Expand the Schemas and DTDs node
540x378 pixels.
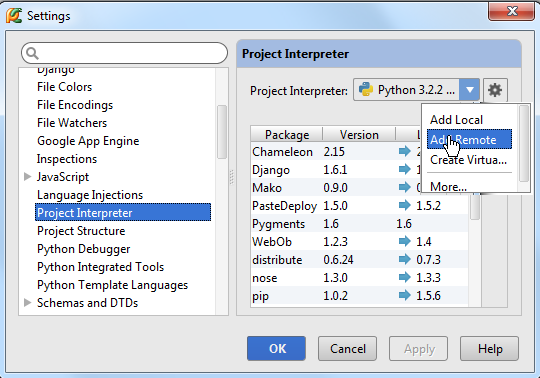click(x=28, y=303)
